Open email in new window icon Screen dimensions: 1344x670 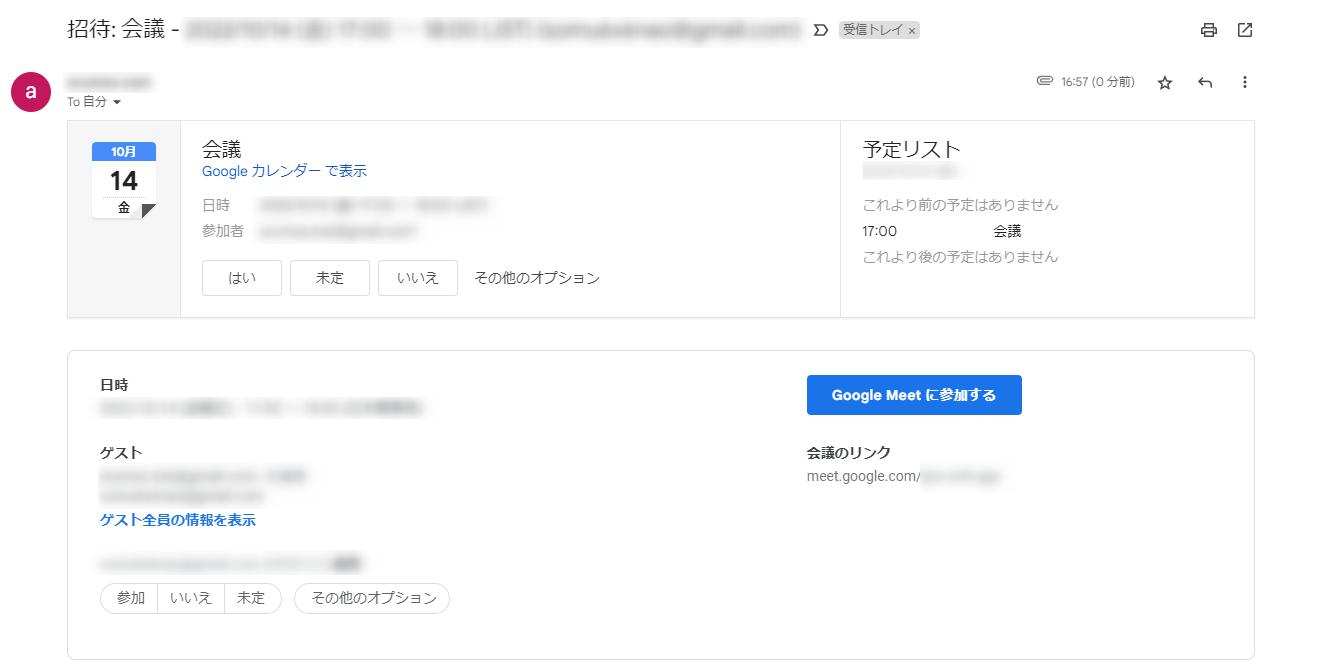tap(1245, 30)
